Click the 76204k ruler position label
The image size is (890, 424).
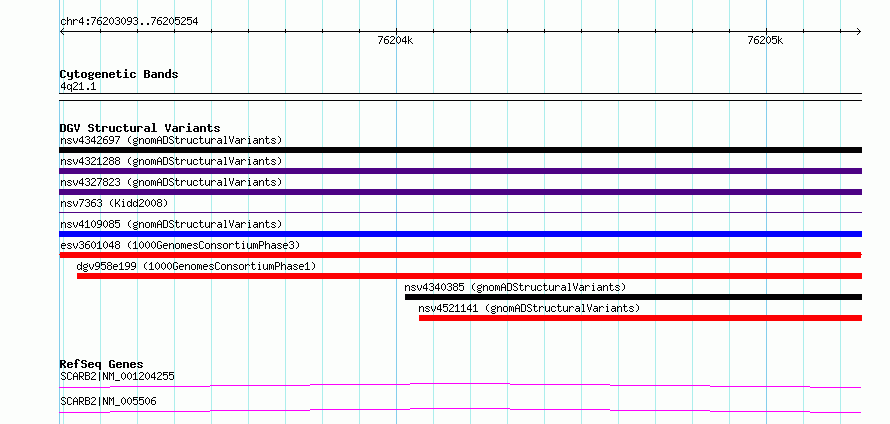pos(396,40)
